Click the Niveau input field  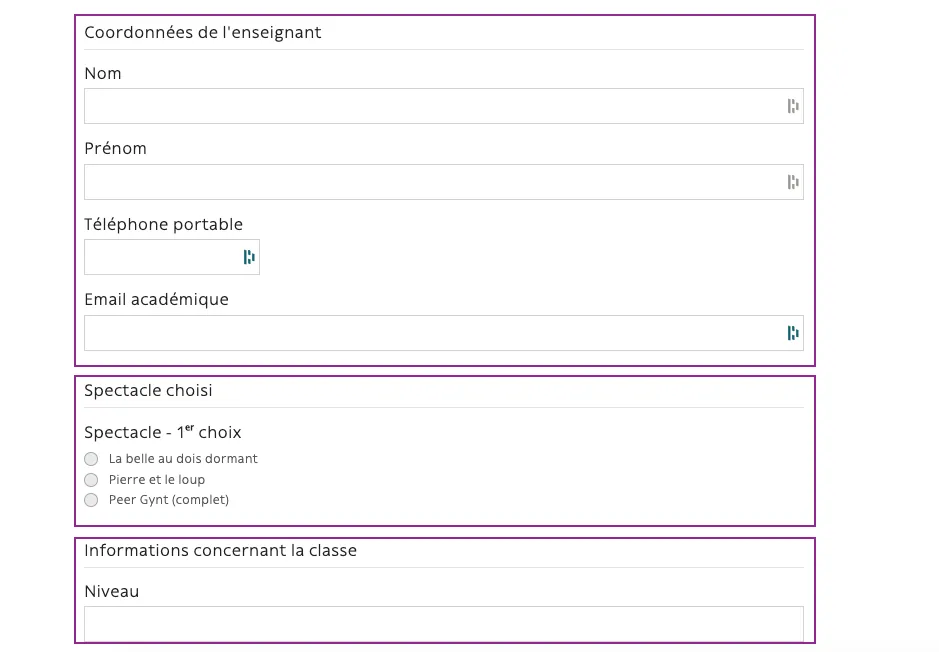444,624
